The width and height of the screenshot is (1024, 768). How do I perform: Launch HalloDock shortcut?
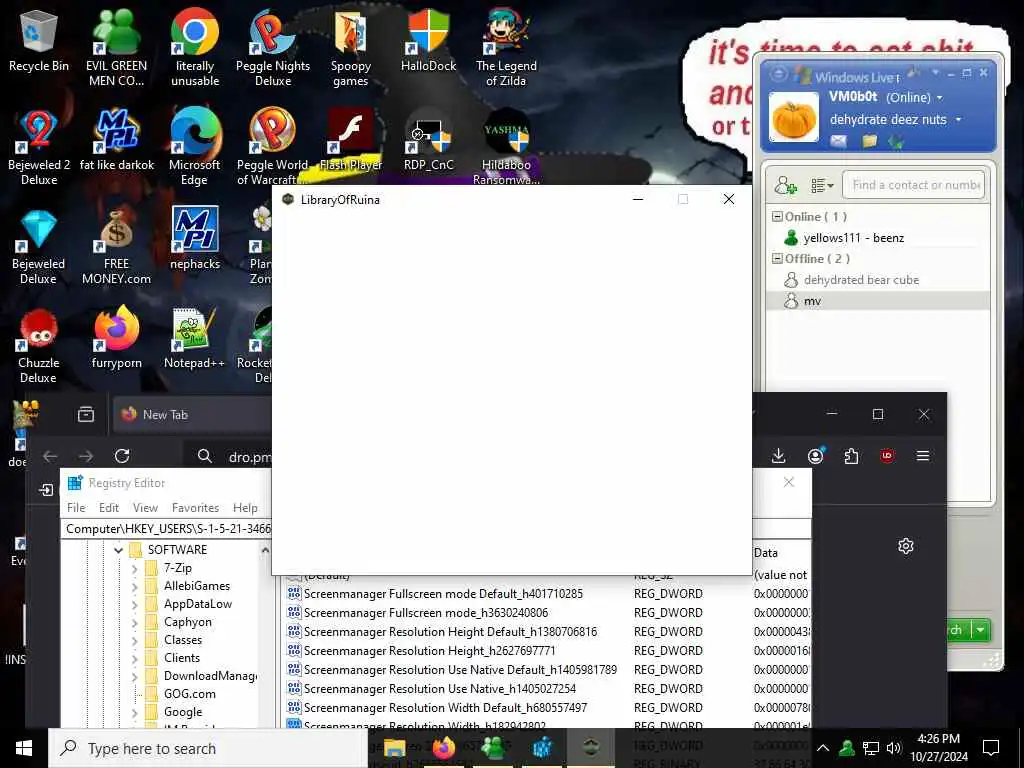coord(428,41)
